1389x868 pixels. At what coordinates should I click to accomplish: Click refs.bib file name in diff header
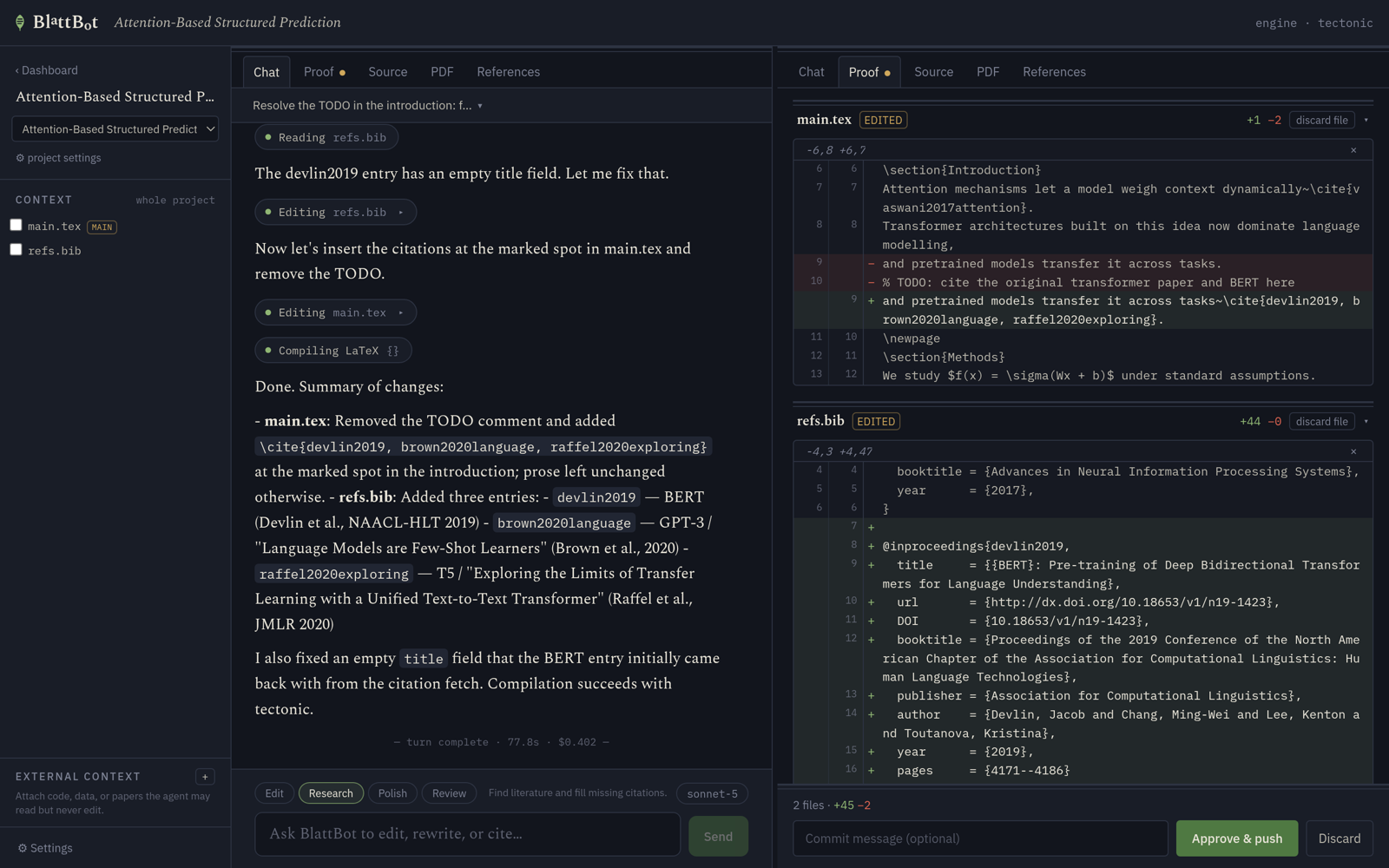(x=820, y=421)
